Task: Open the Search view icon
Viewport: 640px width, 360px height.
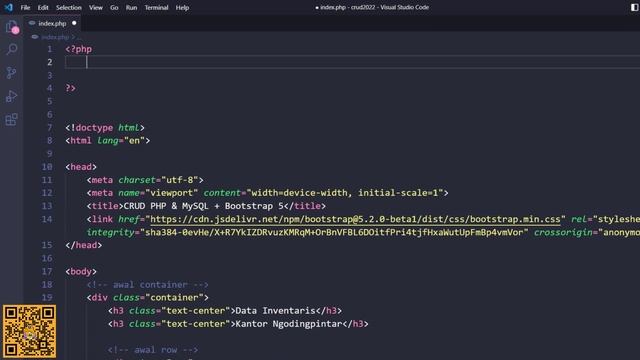Action: tap(11, 49)
